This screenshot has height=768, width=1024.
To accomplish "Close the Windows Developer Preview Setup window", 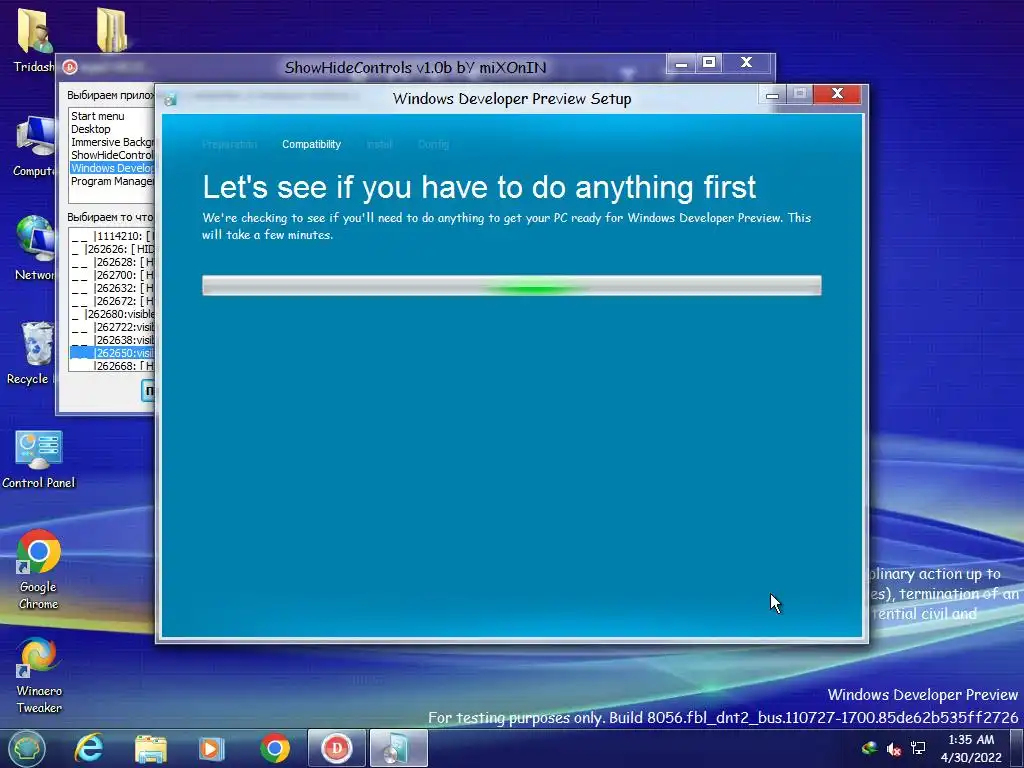I will coord(837,94).
